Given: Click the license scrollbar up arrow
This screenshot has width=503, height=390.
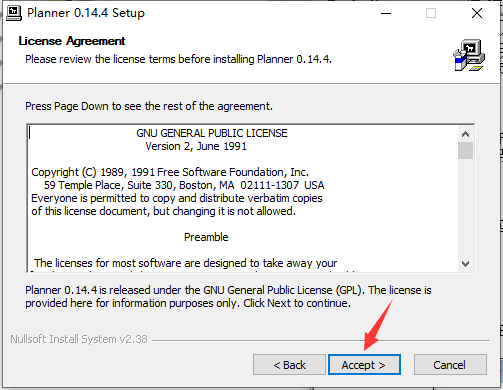Looking at the screenshot, I should (x=465, y=134).
